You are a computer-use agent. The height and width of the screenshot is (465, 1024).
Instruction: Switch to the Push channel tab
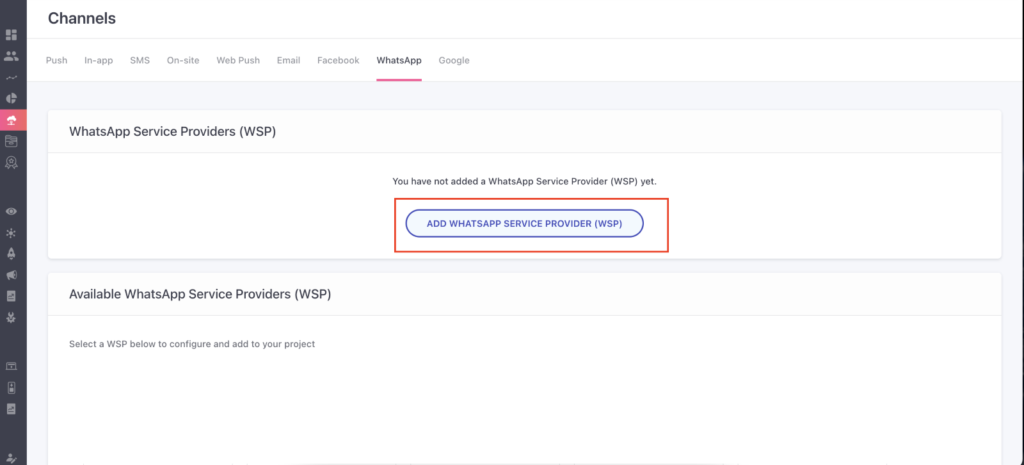[x=56, y=60]
